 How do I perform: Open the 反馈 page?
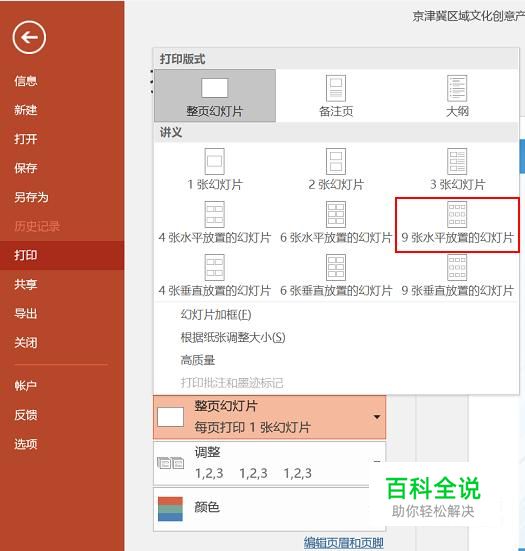tap(62, 415)
